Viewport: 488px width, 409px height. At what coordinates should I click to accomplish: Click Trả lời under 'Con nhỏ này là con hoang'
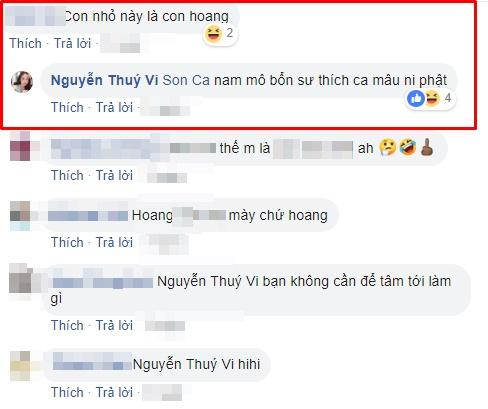pyautogui.click(x=73, y=43)
